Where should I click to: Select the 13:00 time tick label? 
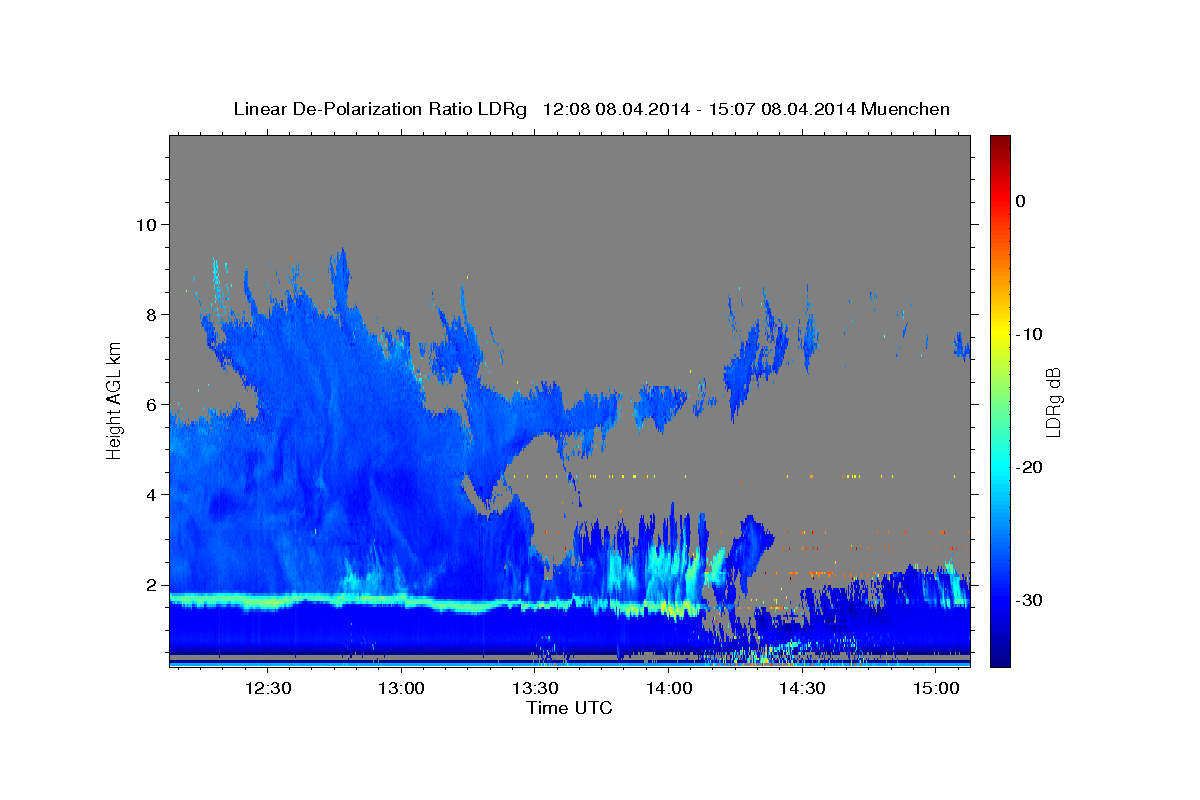402,688
